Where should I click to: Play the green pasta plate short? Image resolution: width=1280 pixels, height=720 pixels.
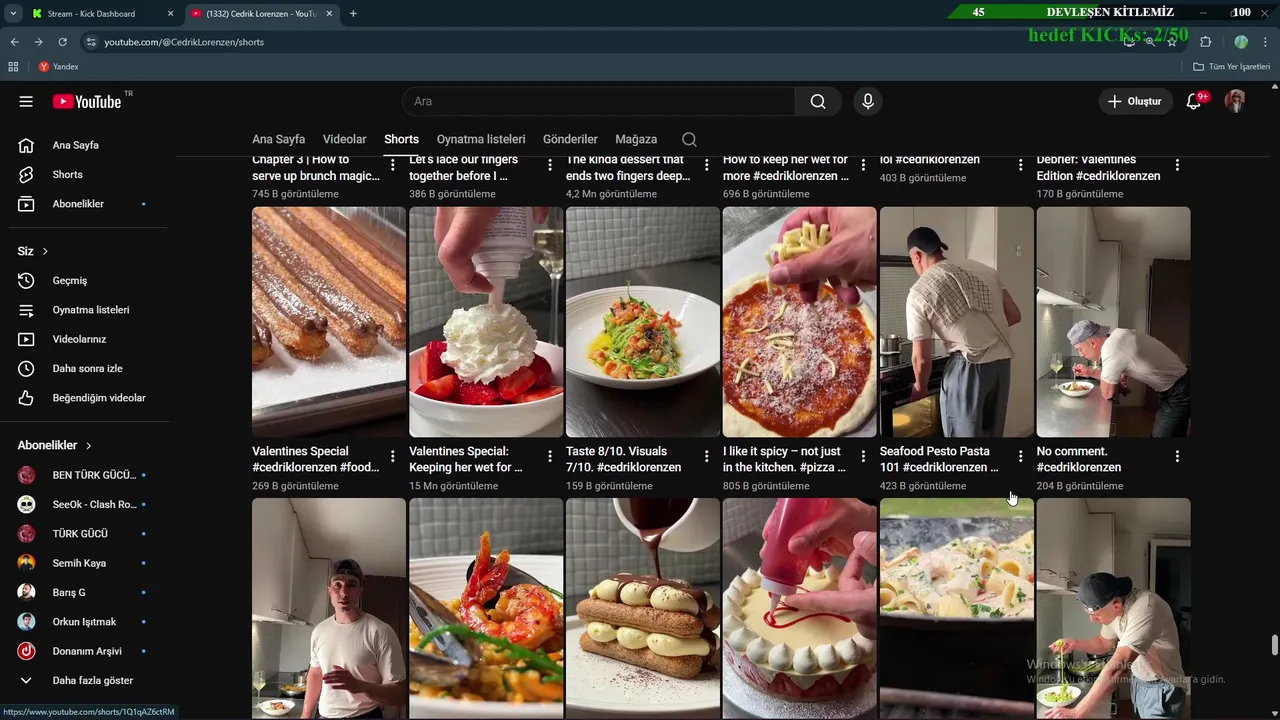pos(643,322)
